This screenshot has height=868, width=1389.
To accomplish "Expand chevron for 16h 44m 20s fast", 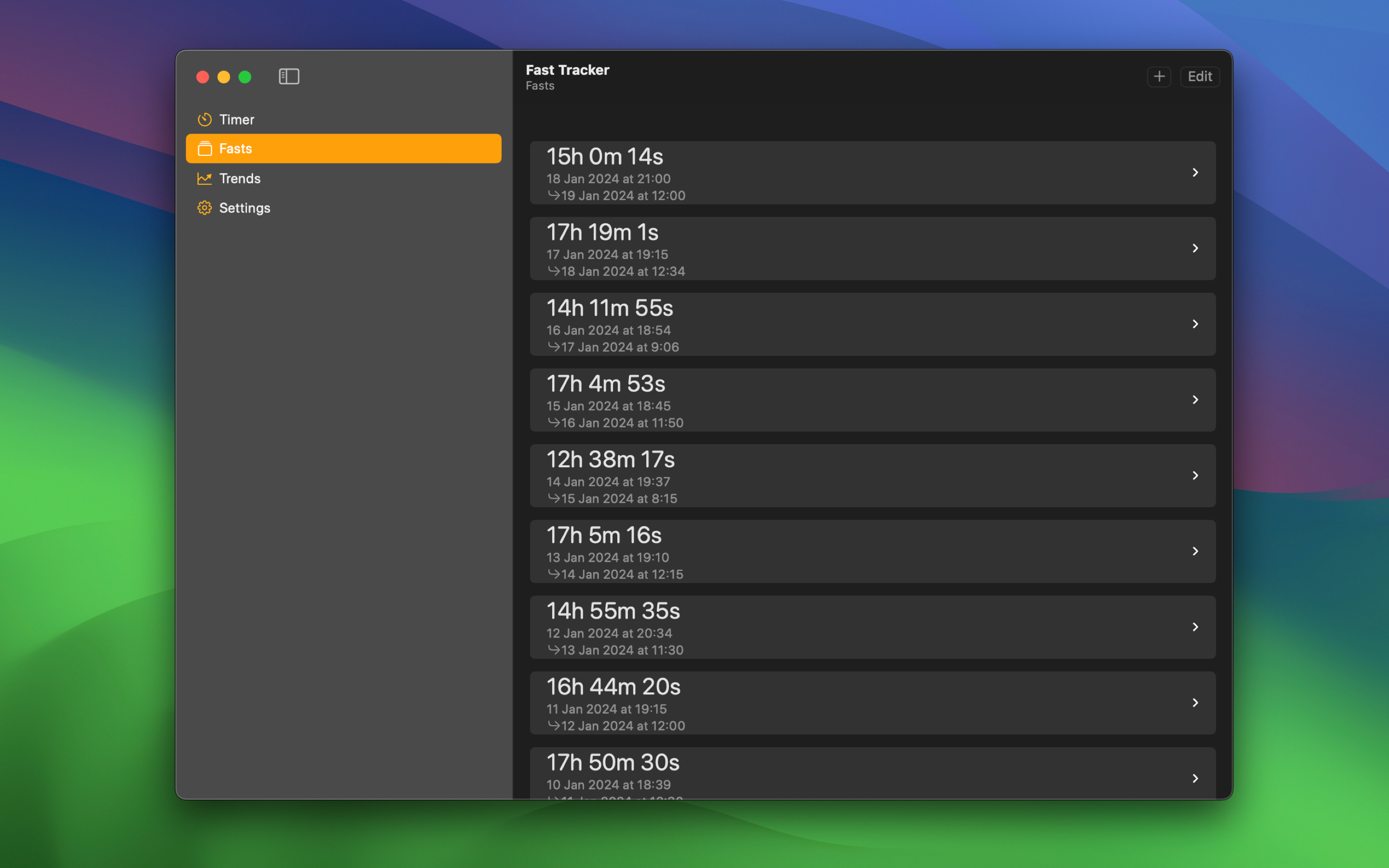I will tap(1195, 703).
